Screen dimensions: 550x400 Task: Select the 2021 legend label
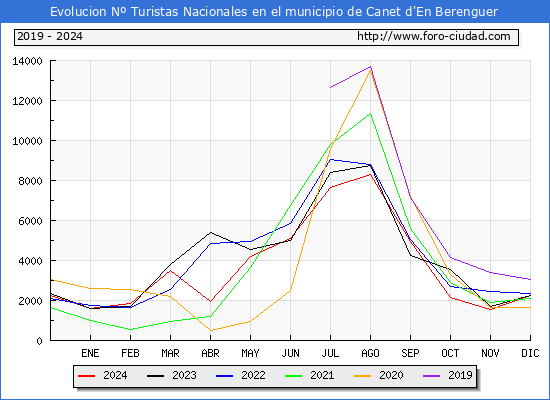click(x=322, y=375)
